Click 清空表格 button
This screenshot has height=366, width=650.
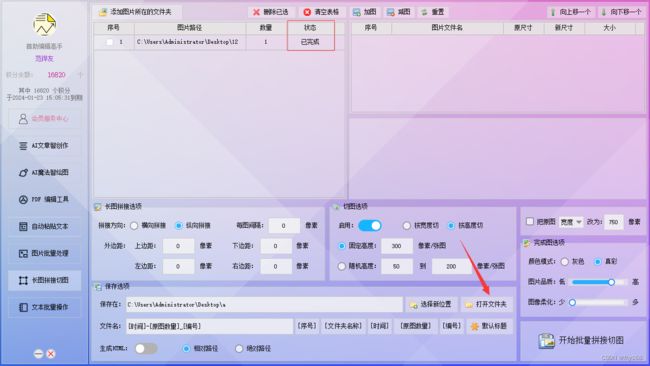pos(322,12)
